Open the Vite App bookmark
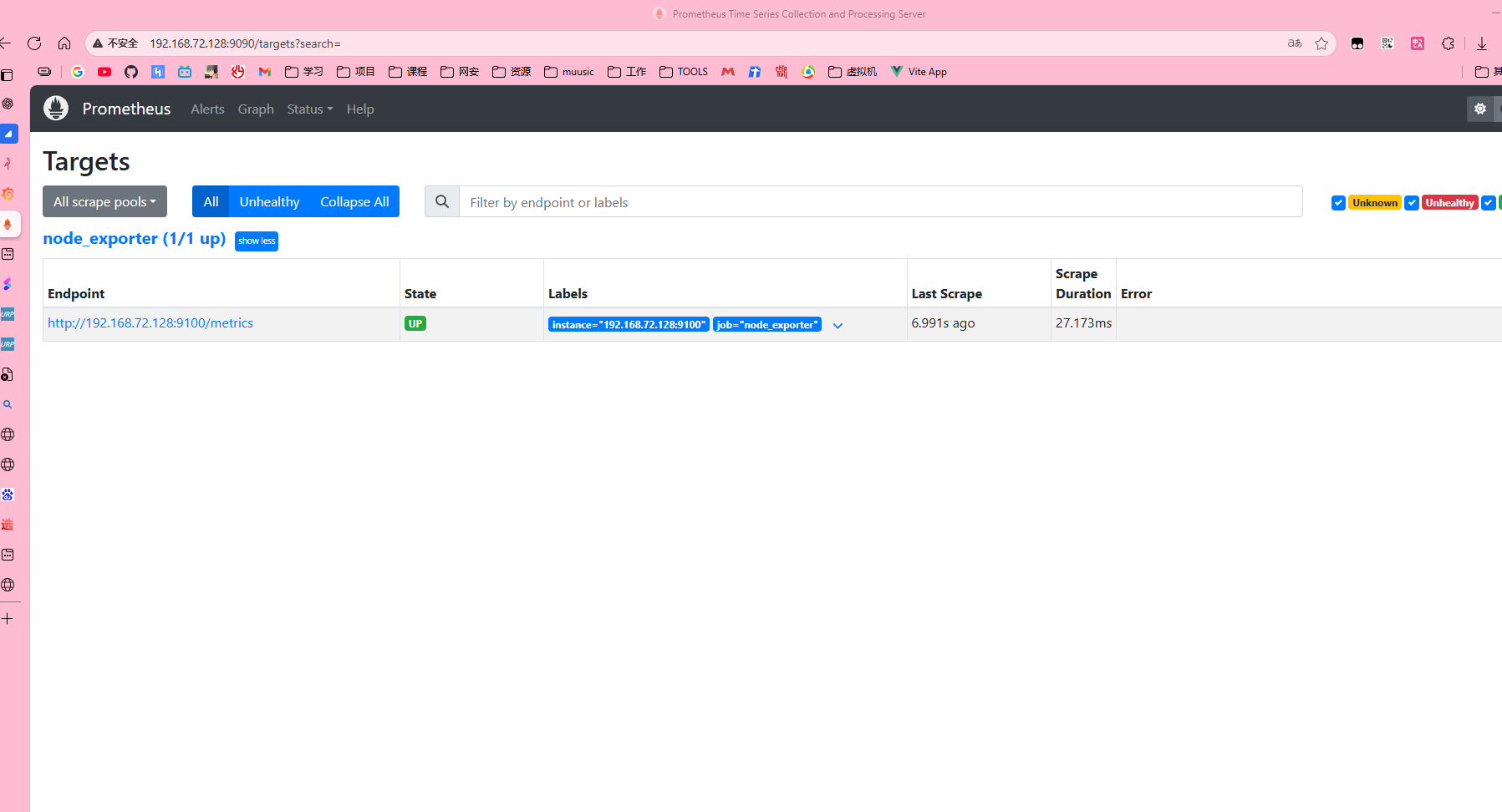The image size is (1502, 812). click(919, 72)
